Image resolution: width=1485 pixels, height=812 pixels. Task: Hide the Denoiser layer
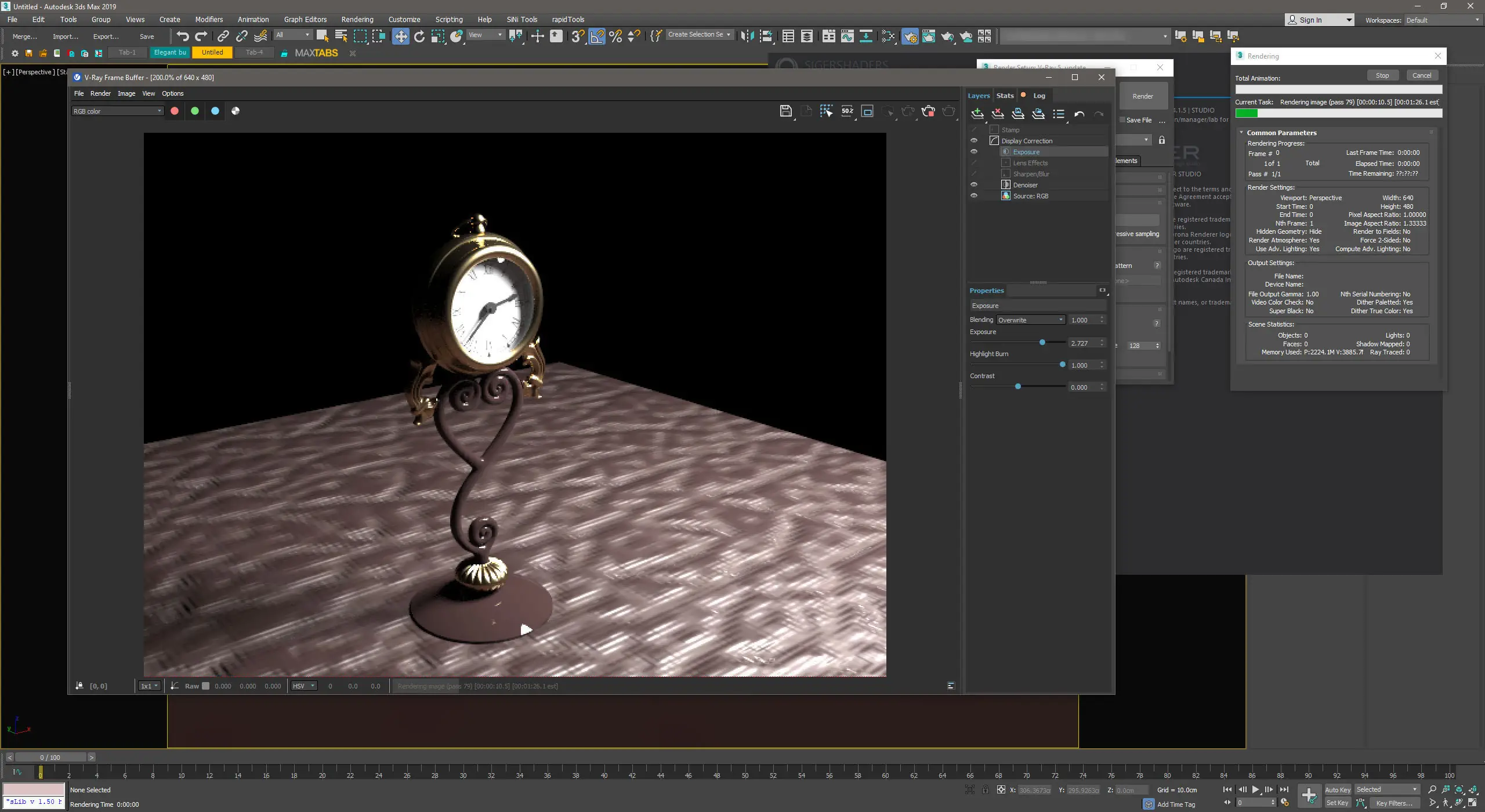tap(974, 185)
